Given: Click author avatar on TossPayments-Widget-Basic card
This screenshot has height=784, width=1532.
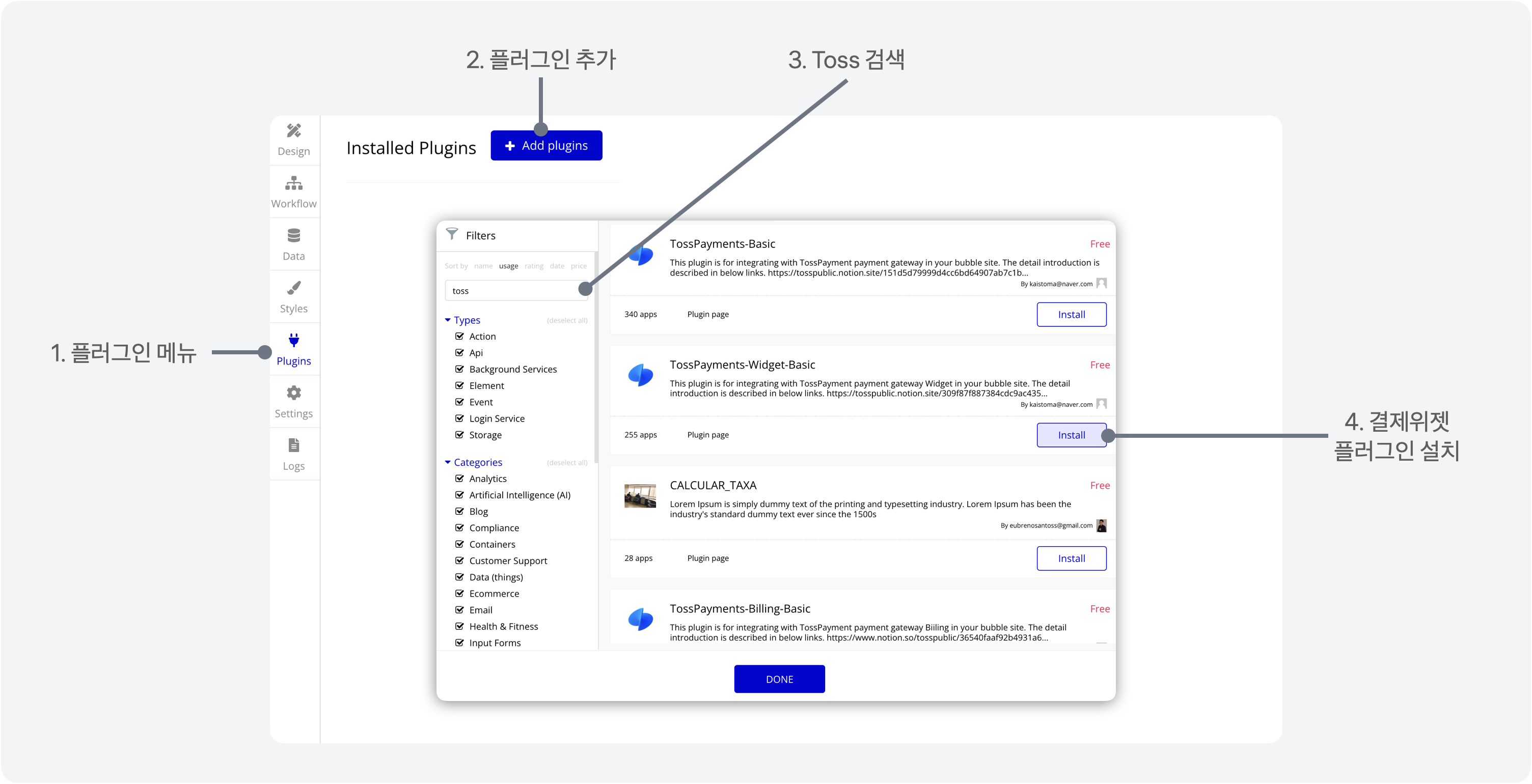Looking at the screenshot, I should [x=1102, y=404].
